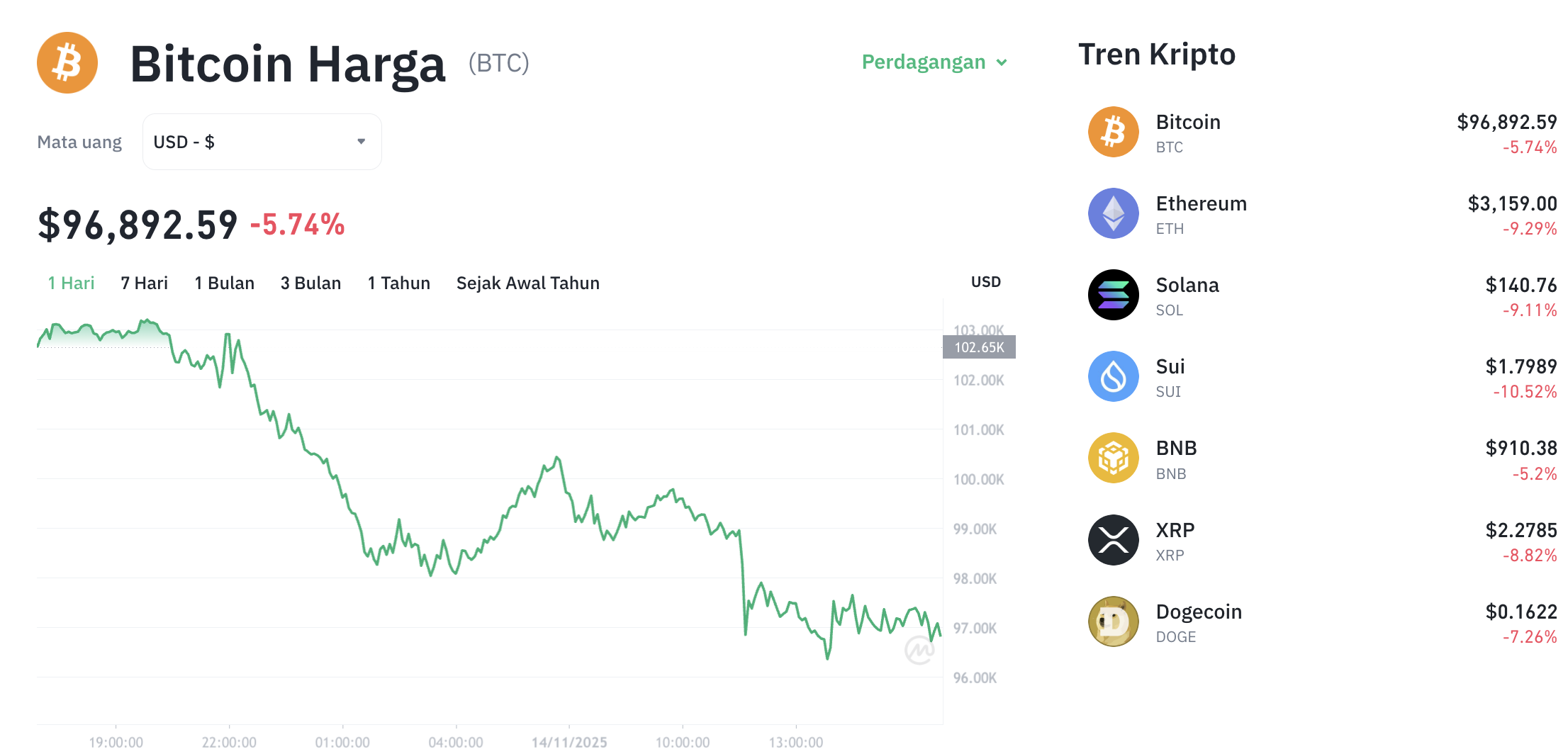Select the Ethereum icon in Tren Kripto
The height and width of the screenshot is (754, 1568).
[1113, 213]
